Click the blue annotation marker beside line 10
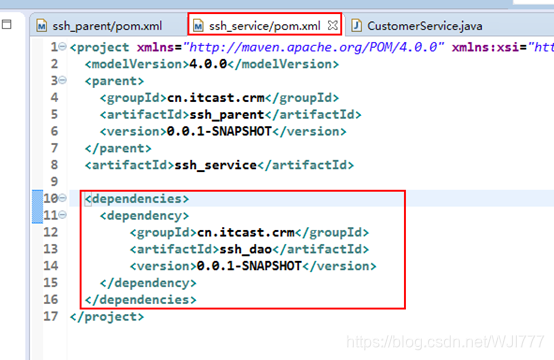 coord(37,207)
